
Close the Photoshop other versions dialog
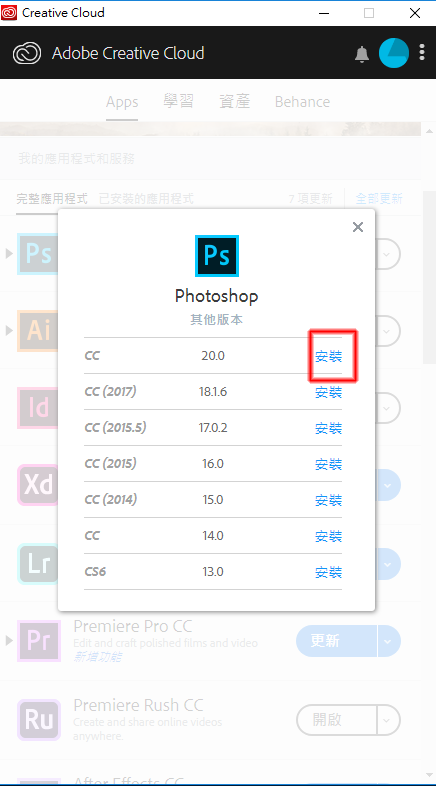point(358,227)
